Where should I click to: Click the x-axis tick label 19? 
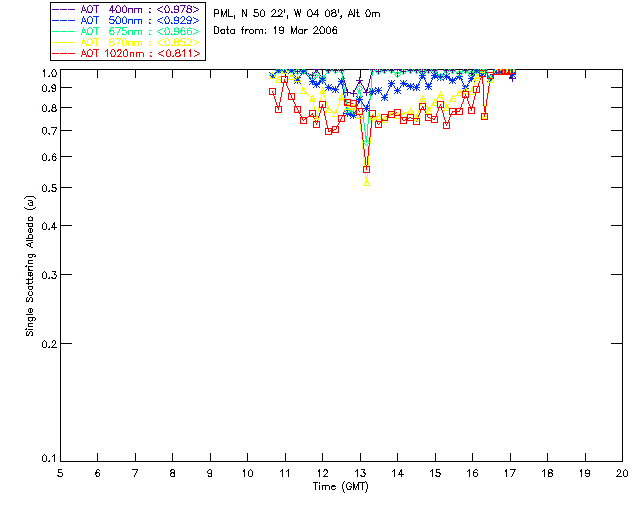[585, 473]
